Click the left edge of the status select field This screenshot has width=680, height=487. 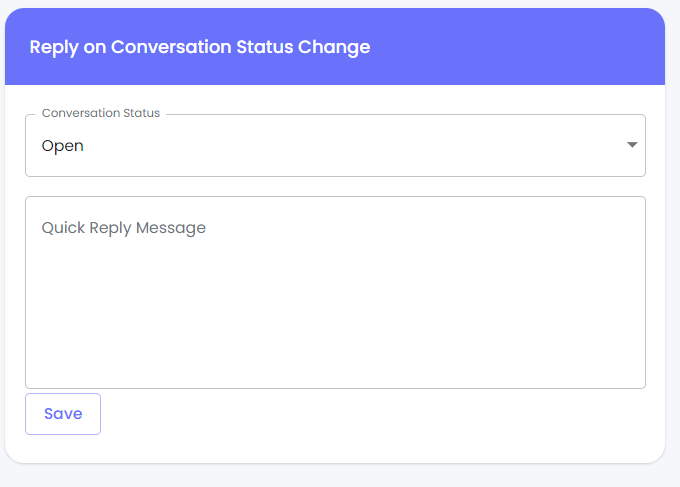32,146
